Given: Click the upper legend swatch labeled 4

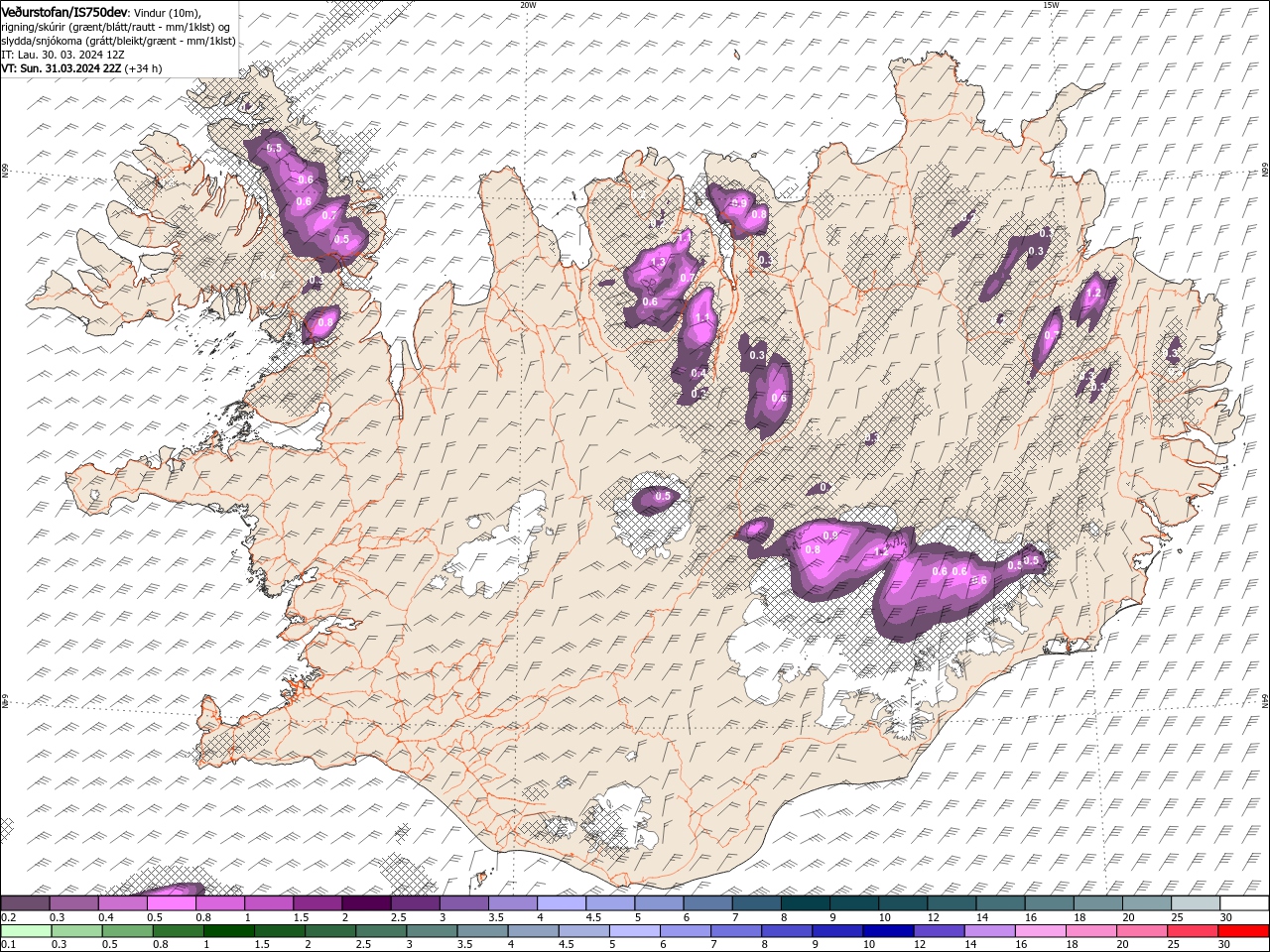Looking at the screenshot, I should [561, 903].
